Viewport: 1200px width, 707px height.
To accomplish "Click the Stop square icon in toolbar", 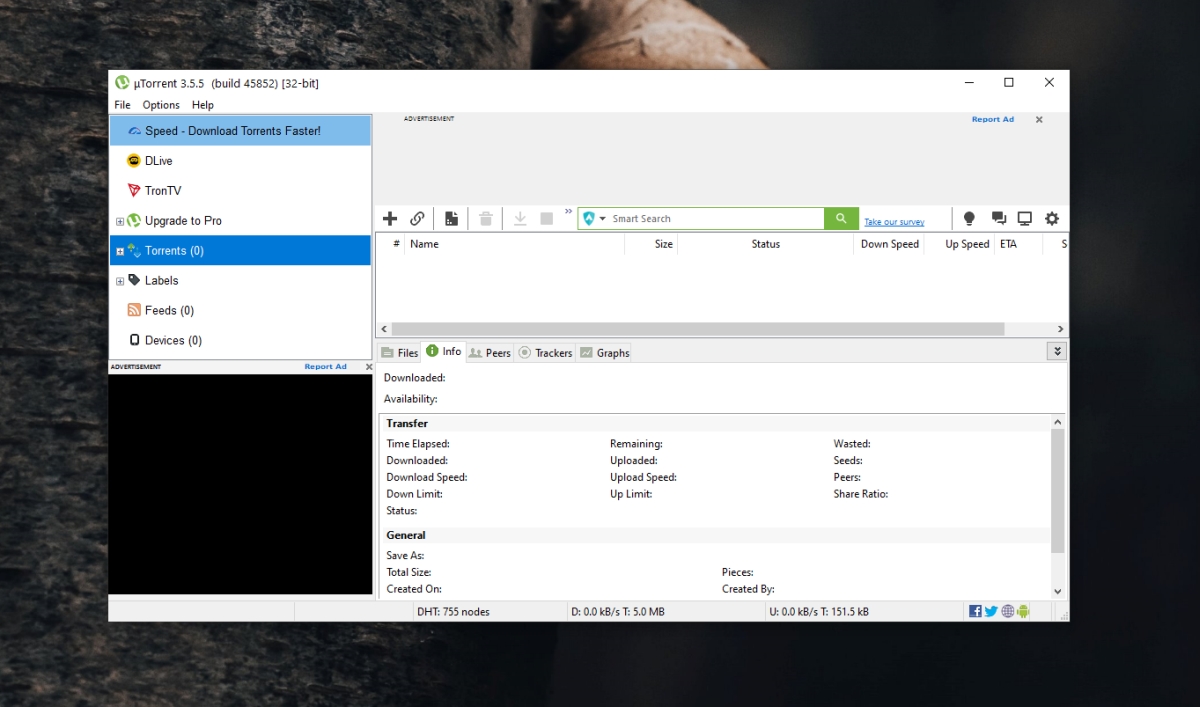I will coord(547,218).
